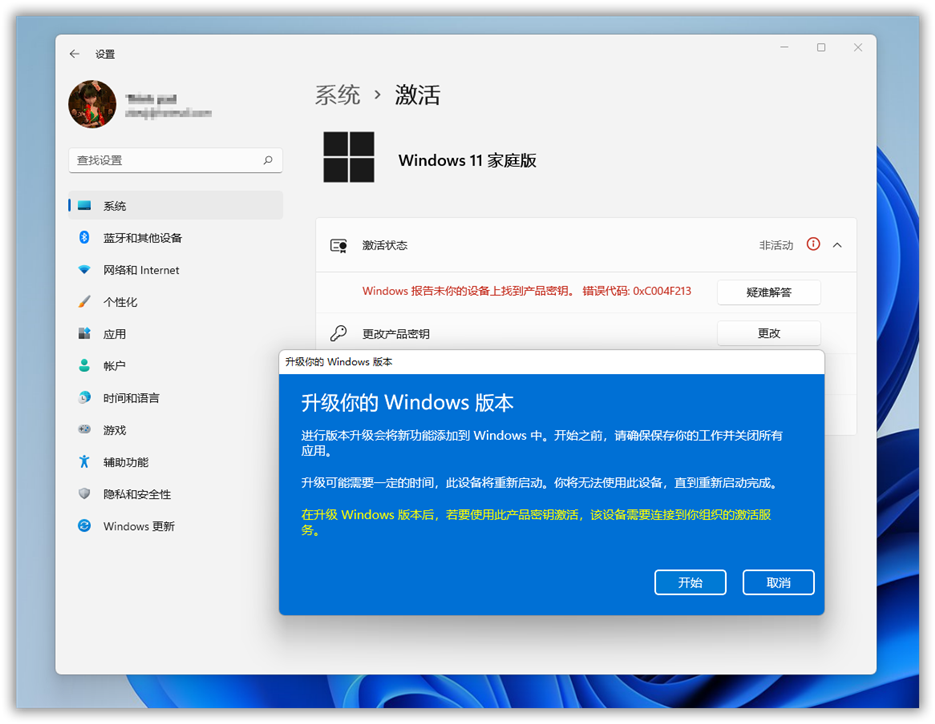The width and height of the screenshot is (935, 724).
Task: Click the 疑难解答 button
Action: [x=769, y=292]
